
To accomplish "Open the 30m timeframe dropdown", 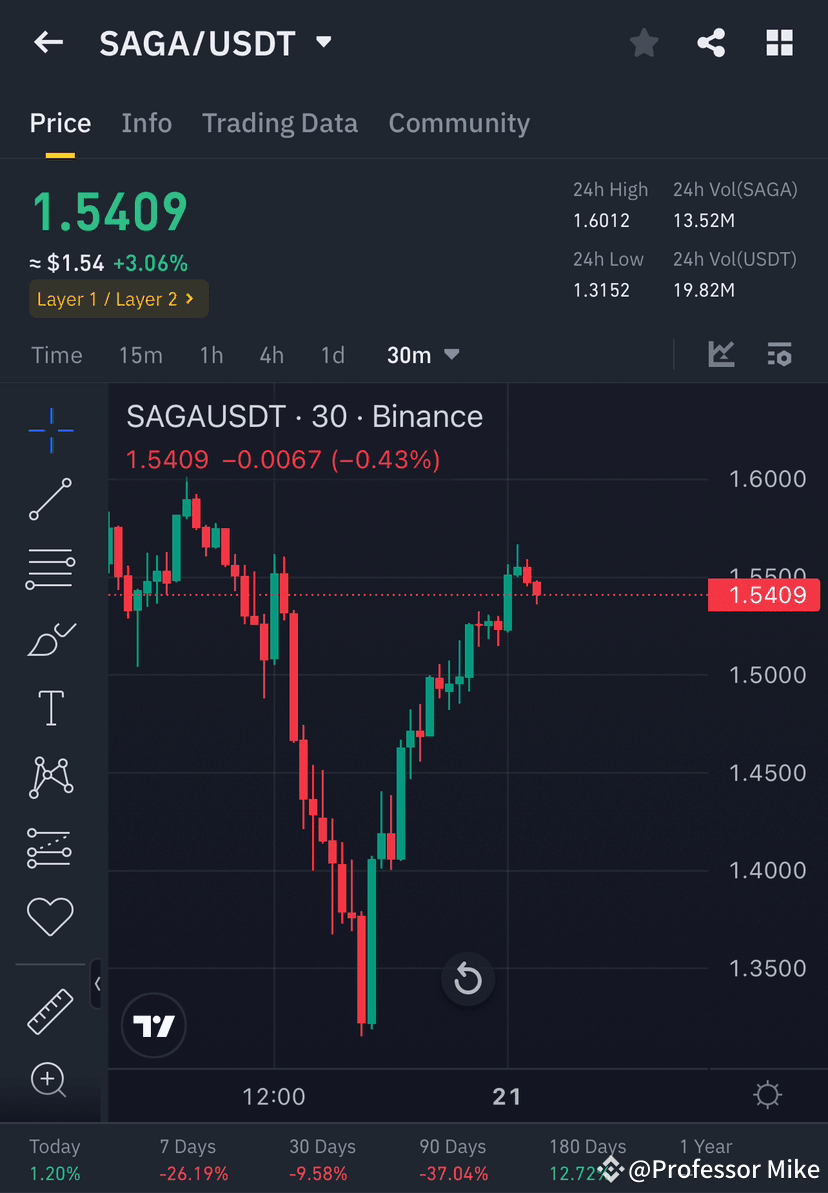I will pos(423,354).
